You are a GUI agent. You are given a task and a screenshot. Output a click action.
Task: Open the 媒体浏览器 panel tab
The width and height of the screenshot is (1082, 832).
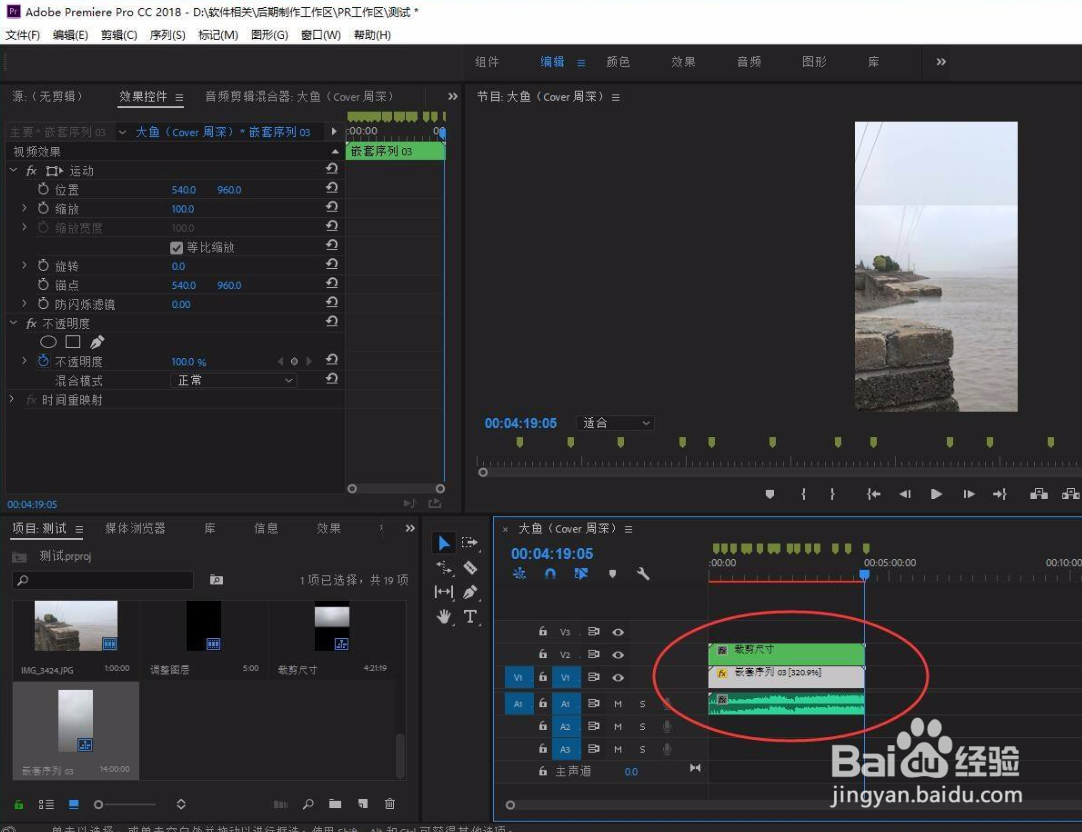coord(135,528)
